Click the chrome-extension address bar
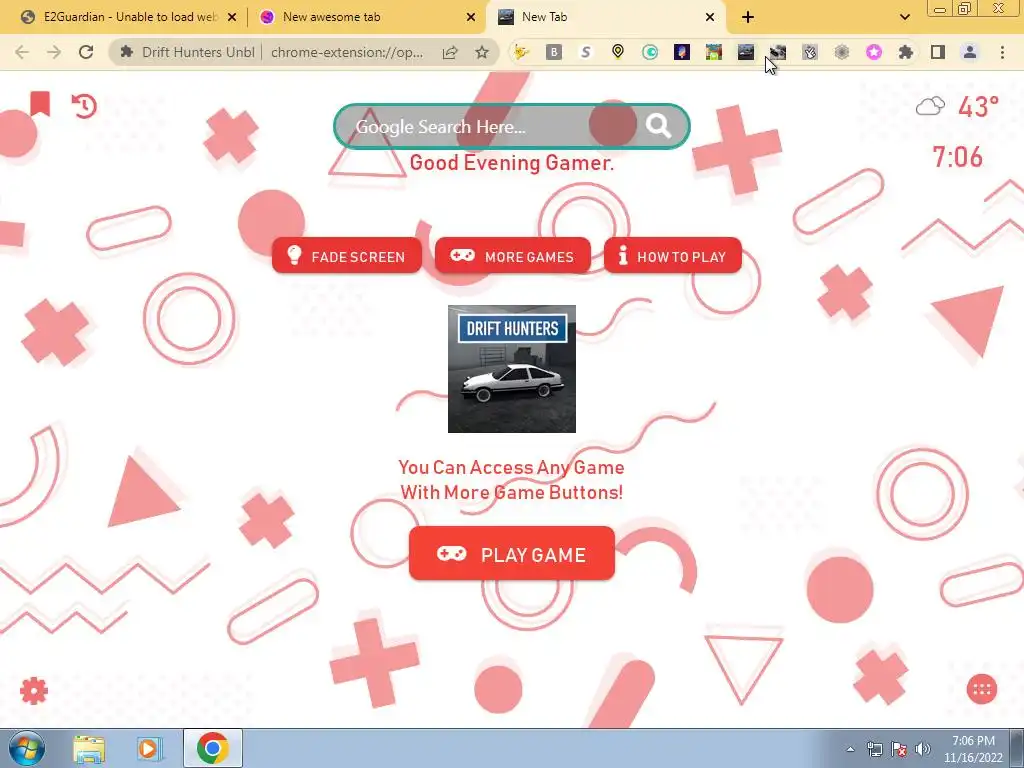This screenshot has width=1024, height=768. coord(347,52)
